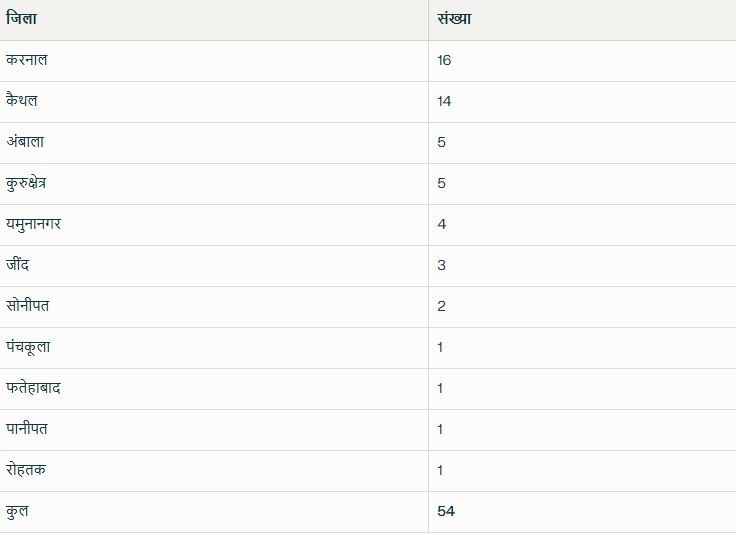Click the count value in अंबाला row

pyautogui.click(x=442, y=142)
